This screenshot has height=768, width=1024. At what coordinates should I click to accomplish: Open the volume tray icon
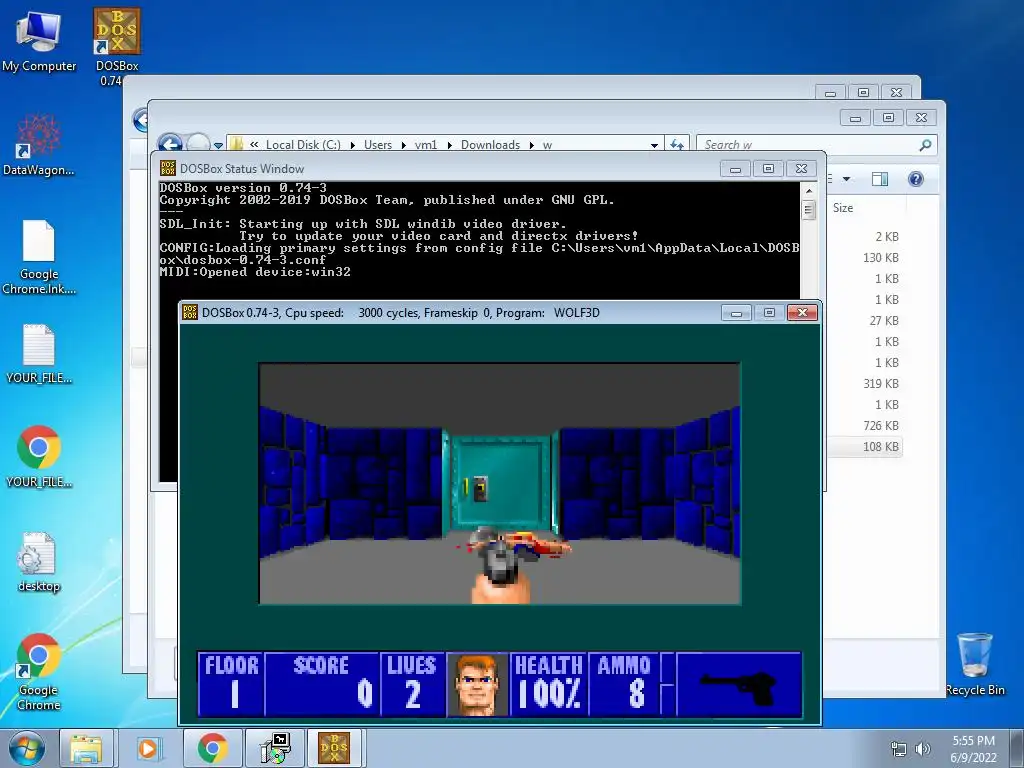[x=923, y=749]
